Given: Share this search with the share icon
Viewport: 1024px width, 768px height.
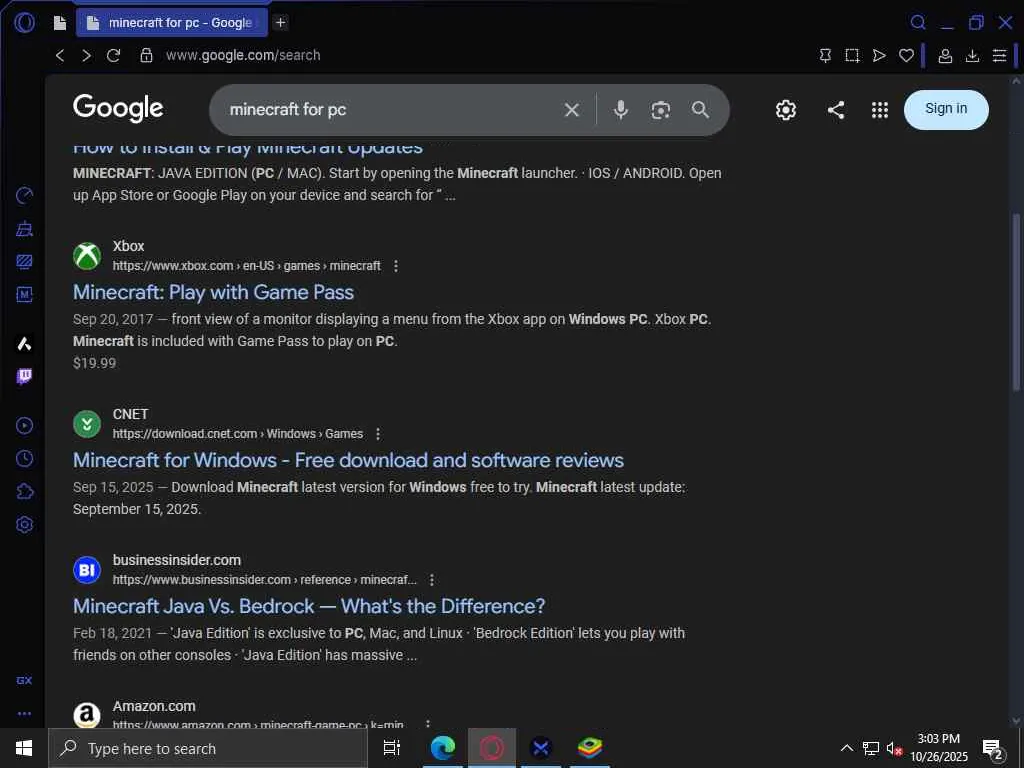Looking at the screenshot, I should point(836,110).
